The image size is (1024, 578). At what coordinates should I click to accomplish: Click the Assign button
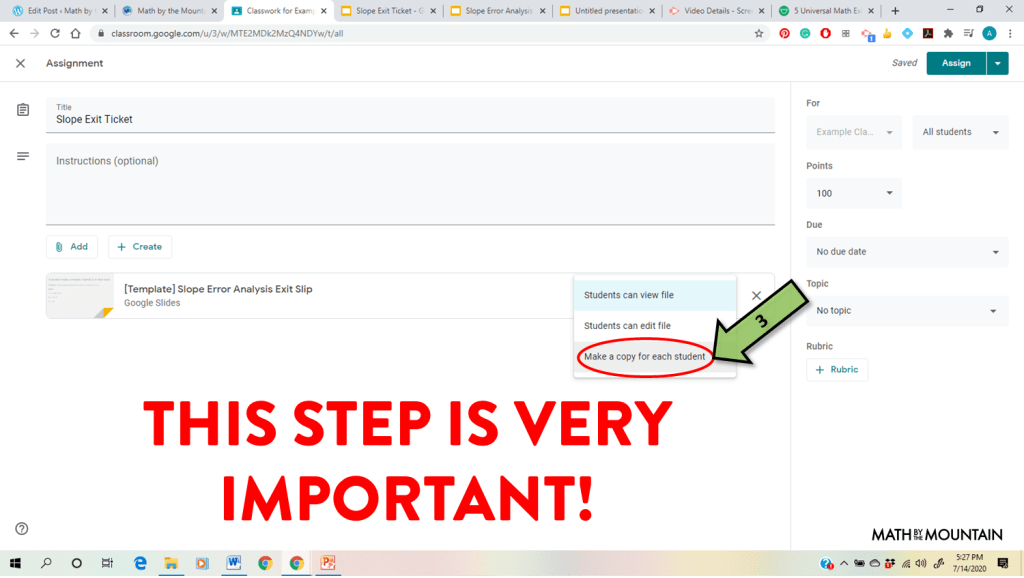tap(955, 63)
